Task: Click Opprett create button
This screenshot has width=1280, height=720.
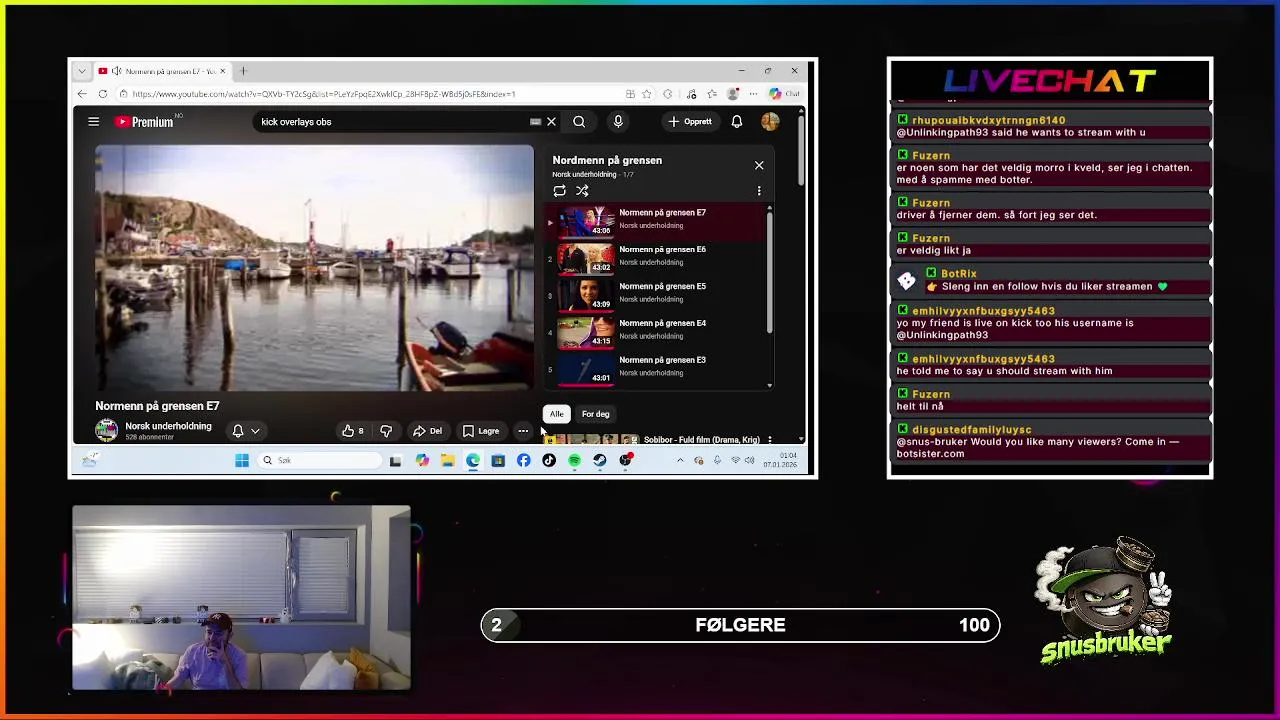Action: (x=690, y=122)
